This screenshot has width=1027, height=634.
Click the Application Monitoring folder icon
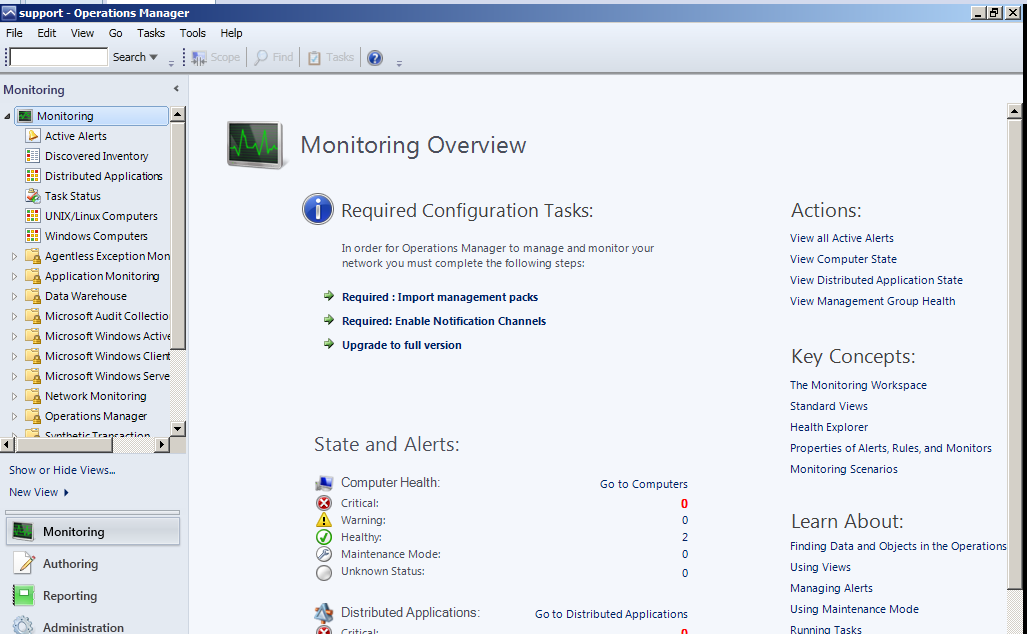(32, 276)
